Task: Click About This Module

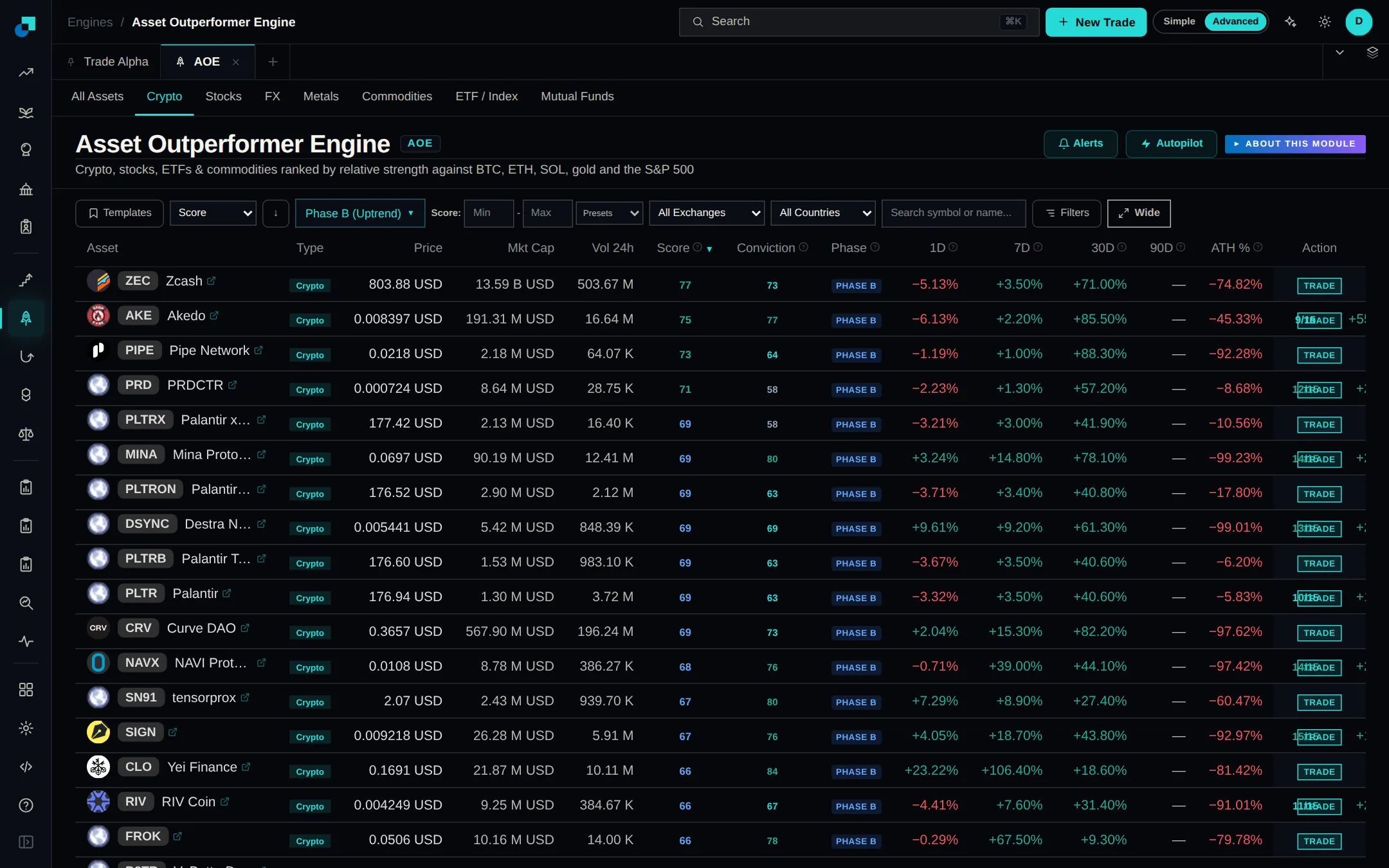Action: (1295, 144)
